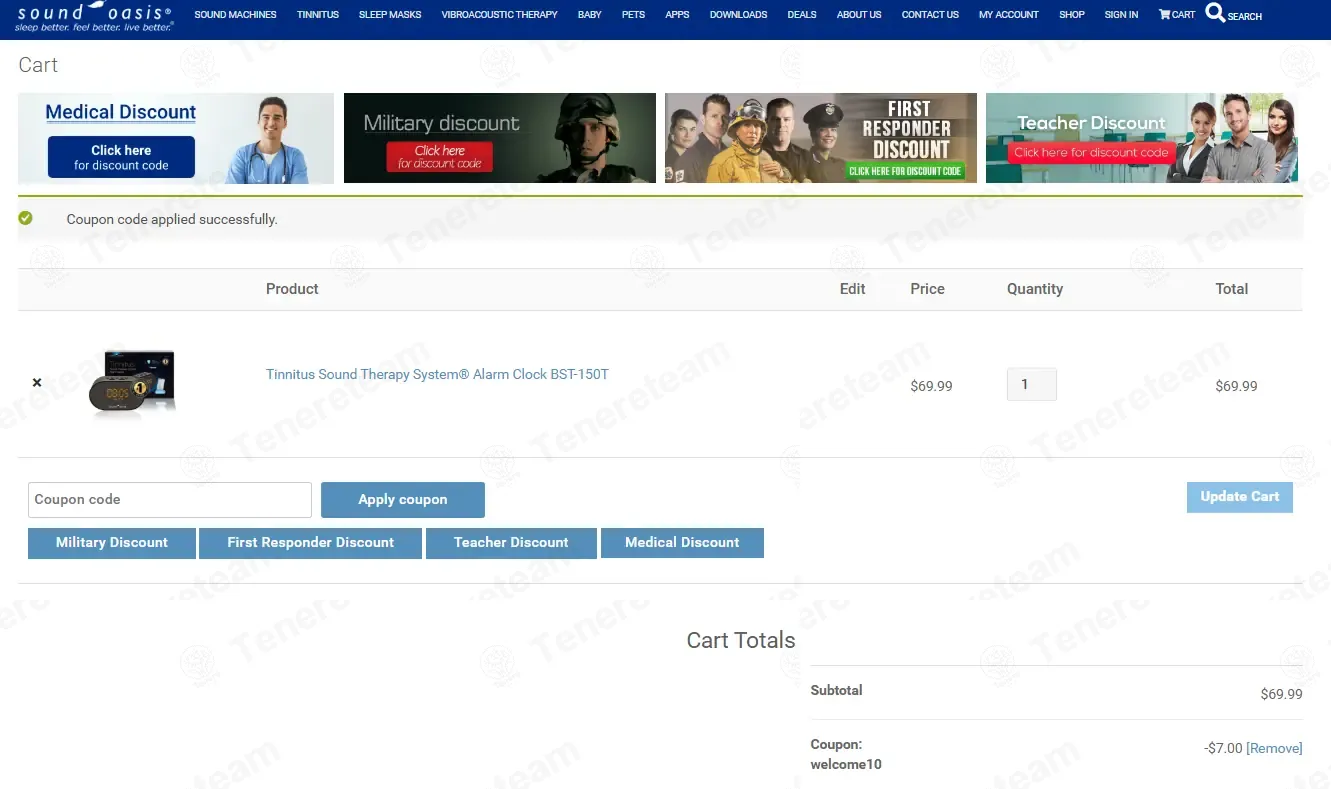The image size is (1331, 789).
Task: Click the Total column header
Action: 1232,289
